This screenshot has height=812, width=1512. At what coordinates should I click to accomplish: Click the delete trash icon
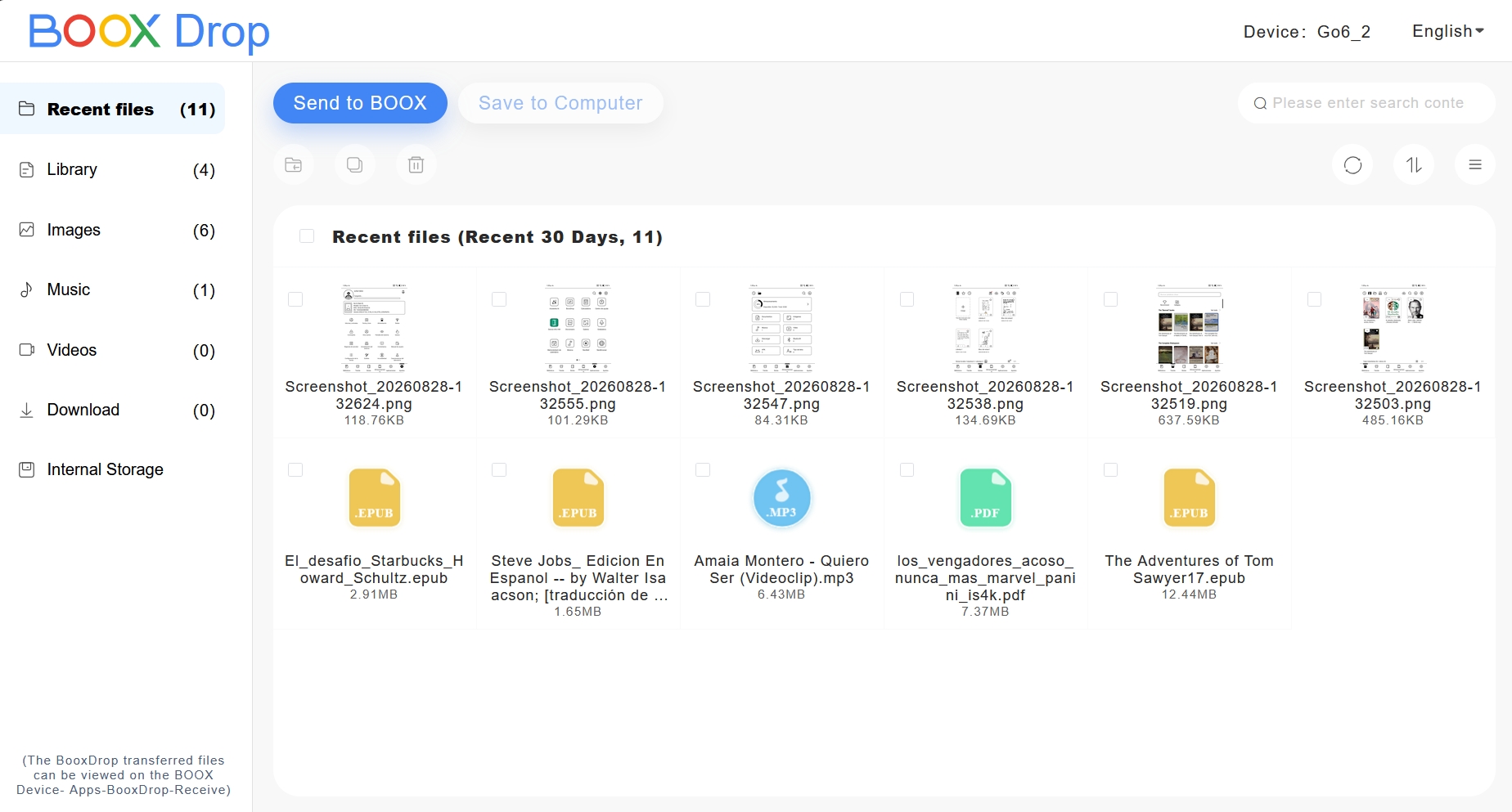[416, 165]
